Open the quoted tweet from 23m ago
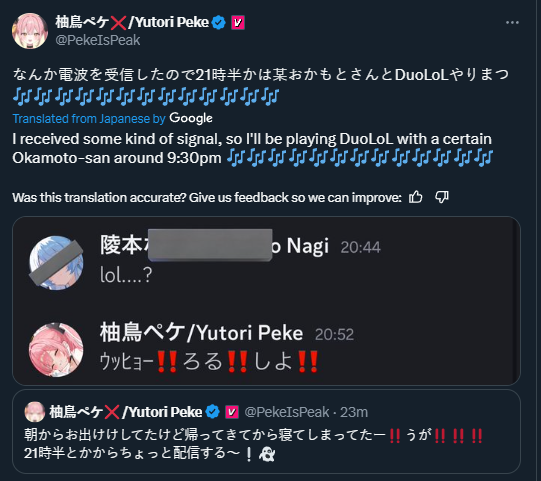This screenshot has width=541, height=481. (266, 432)
